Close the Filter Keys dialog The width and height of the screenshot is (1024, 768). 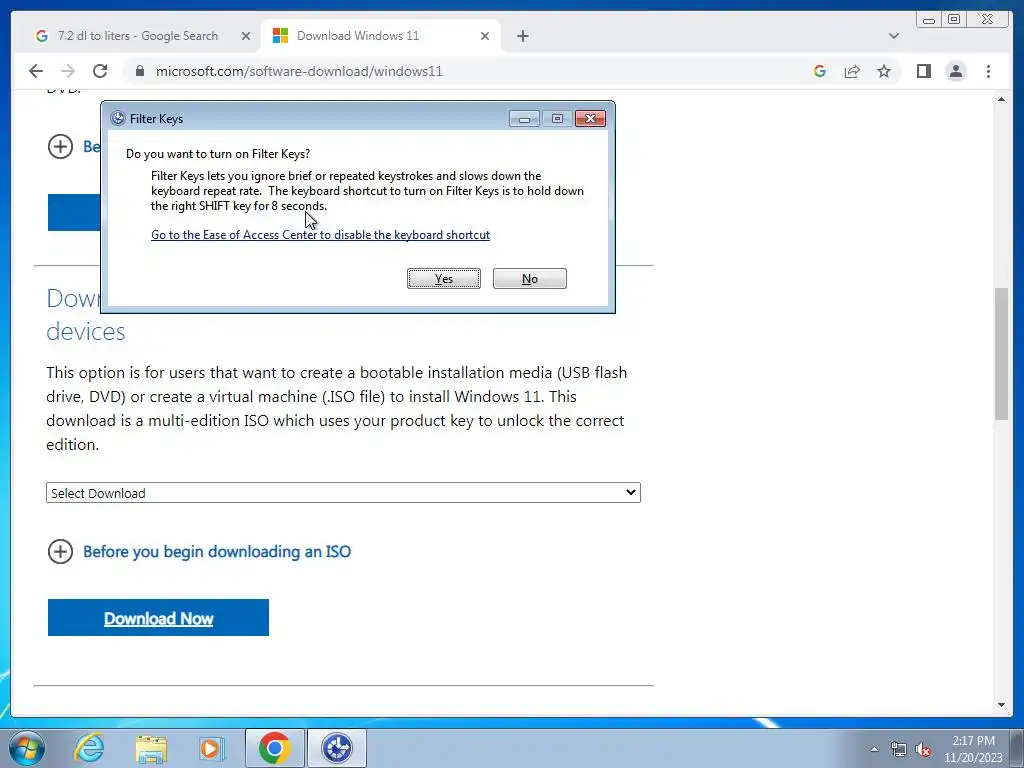[x=590, y=118]
